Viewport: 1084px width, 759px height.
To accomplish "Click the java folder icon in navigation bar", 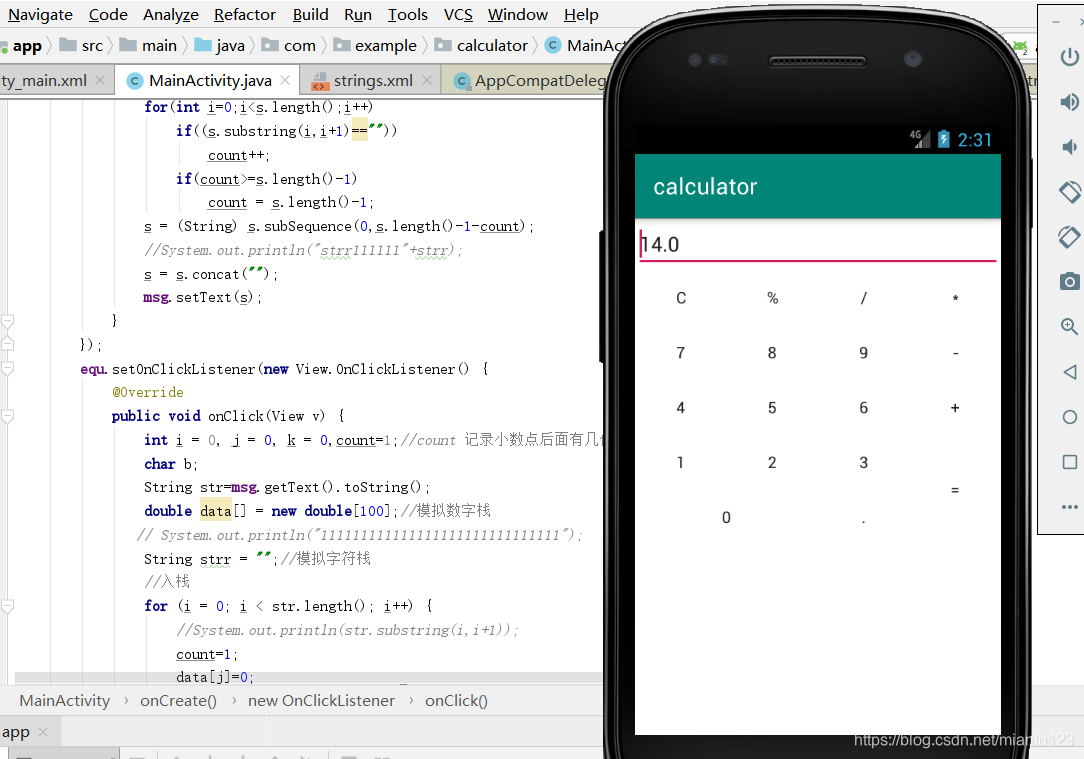I will click(203, 45).
